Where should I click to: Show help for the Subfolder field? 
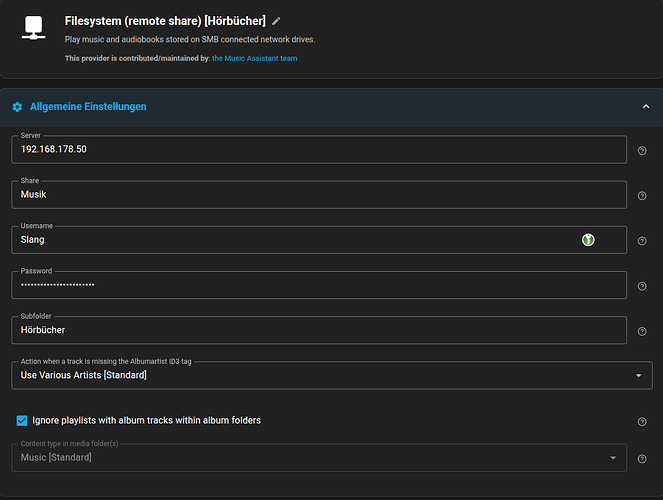[x=642, y=331]
